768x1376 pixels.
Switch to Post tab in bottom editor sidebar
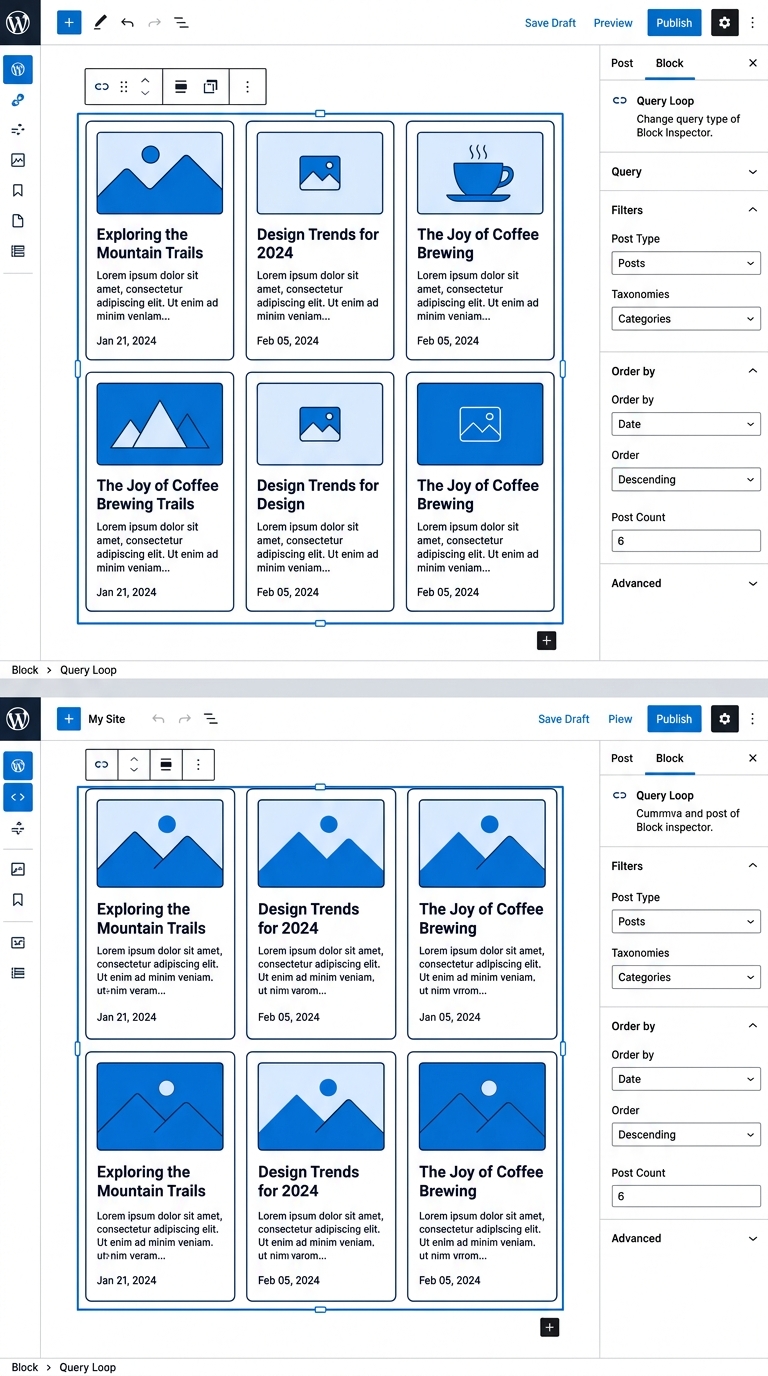(622, 758)
